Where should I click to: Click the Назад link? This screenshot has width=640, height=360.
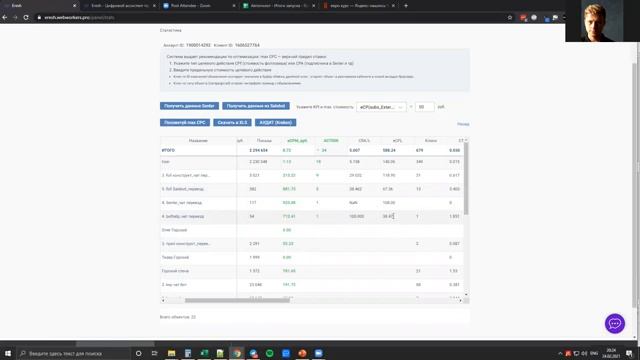click(x=463, y=124)
